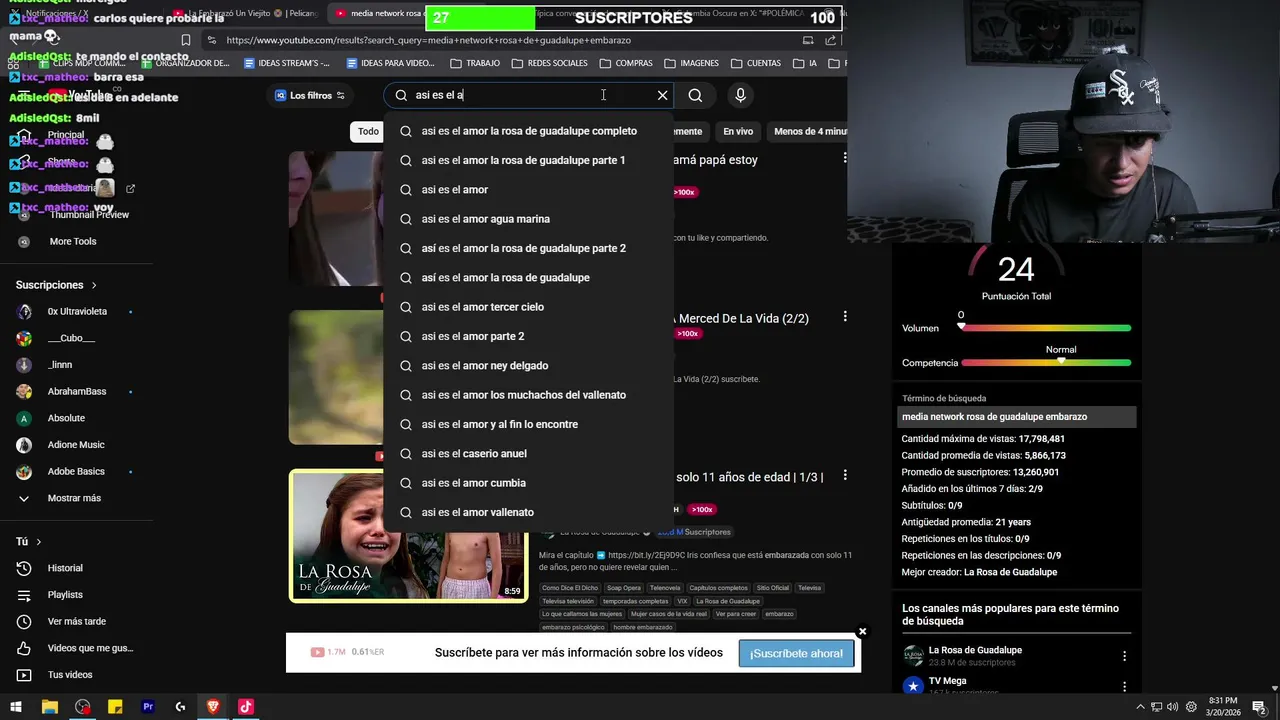Show hidden system tray icons

click(1141, 707)
